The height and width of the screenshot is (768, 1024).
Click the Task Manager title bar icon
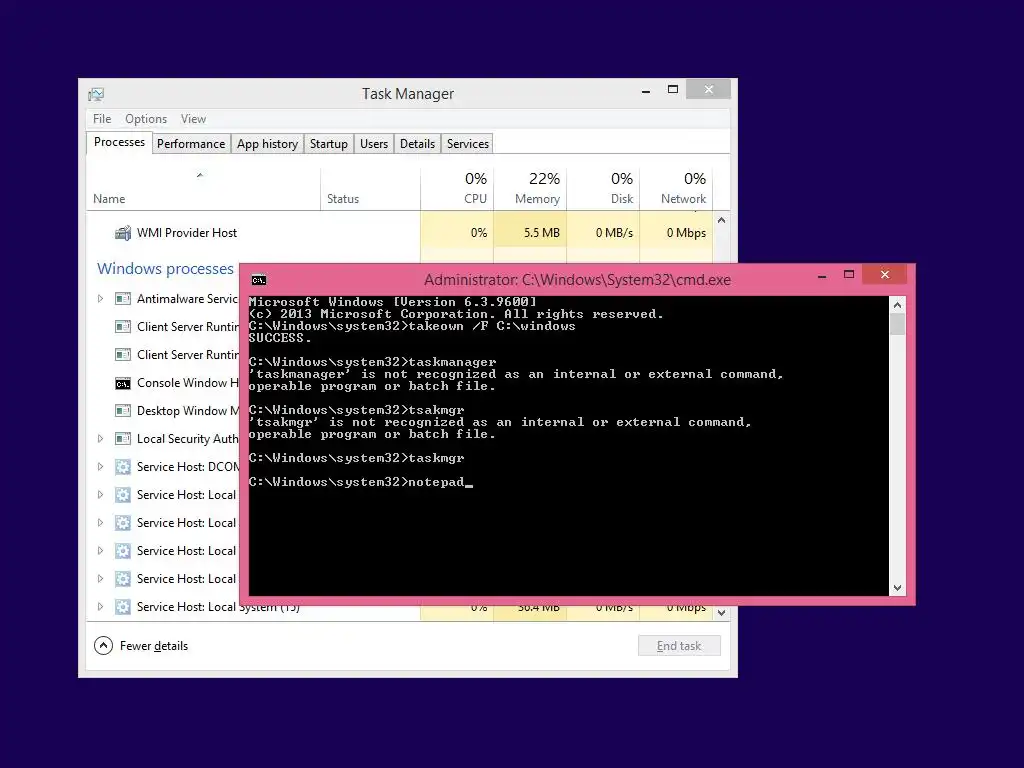(96, 95)
